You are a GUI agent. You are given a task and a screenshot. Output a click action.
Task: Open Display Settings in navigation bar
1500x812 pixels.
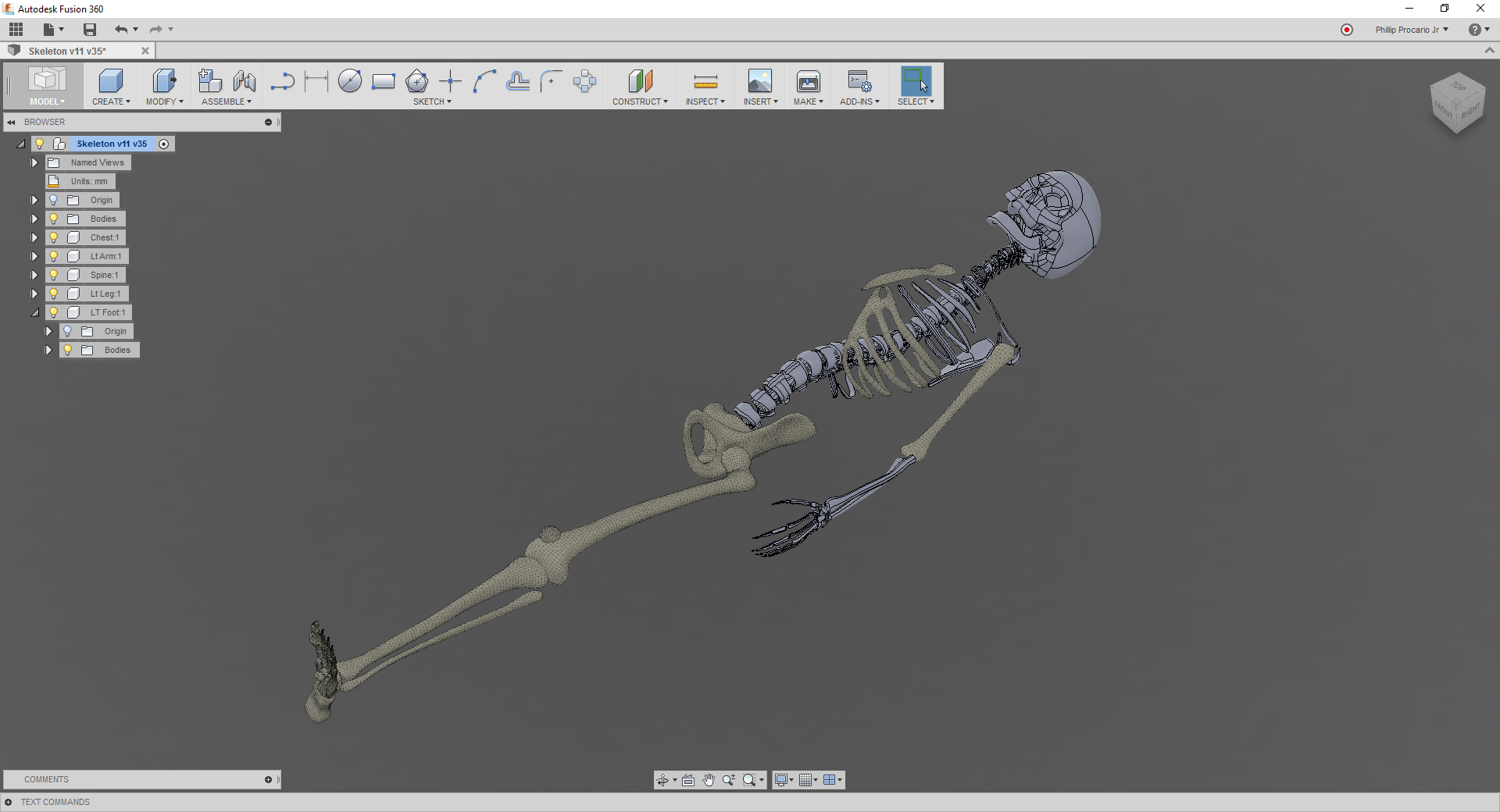point(784,780)
